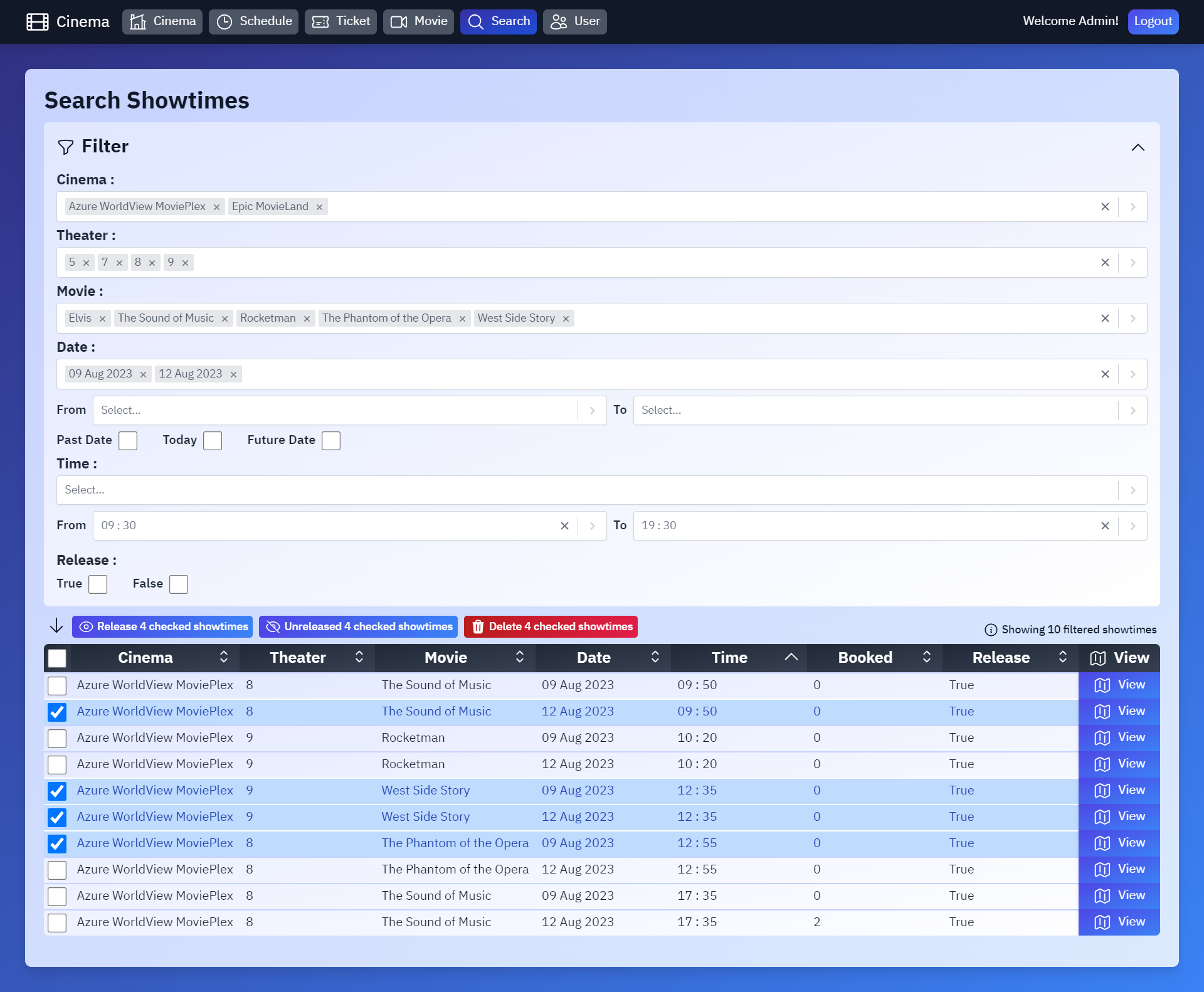
Task: Toggle the select-all checkbox in table header
Action: (57, 658)
